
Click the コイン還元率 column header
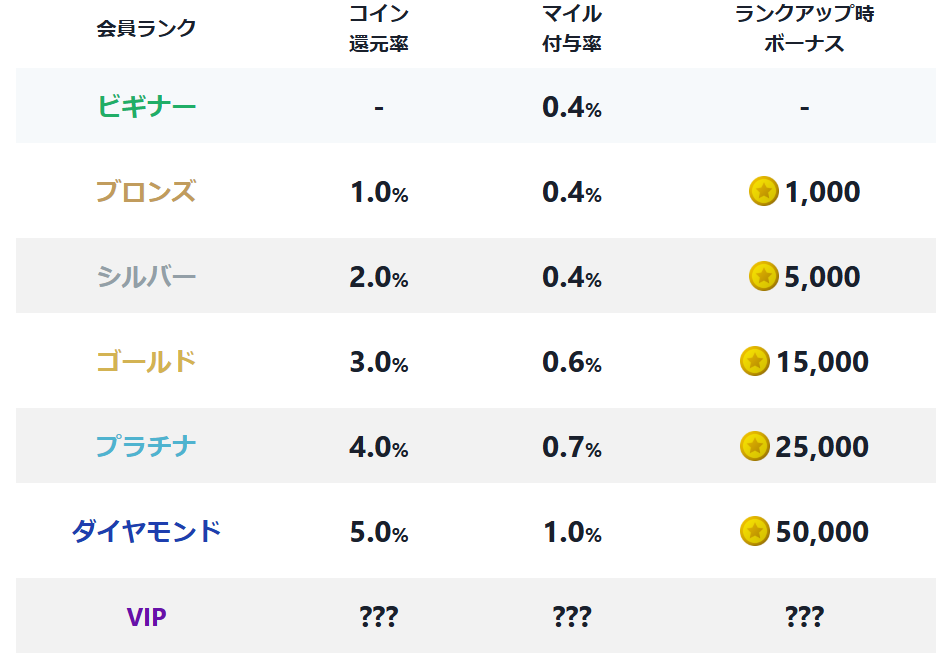pos(379,28)
